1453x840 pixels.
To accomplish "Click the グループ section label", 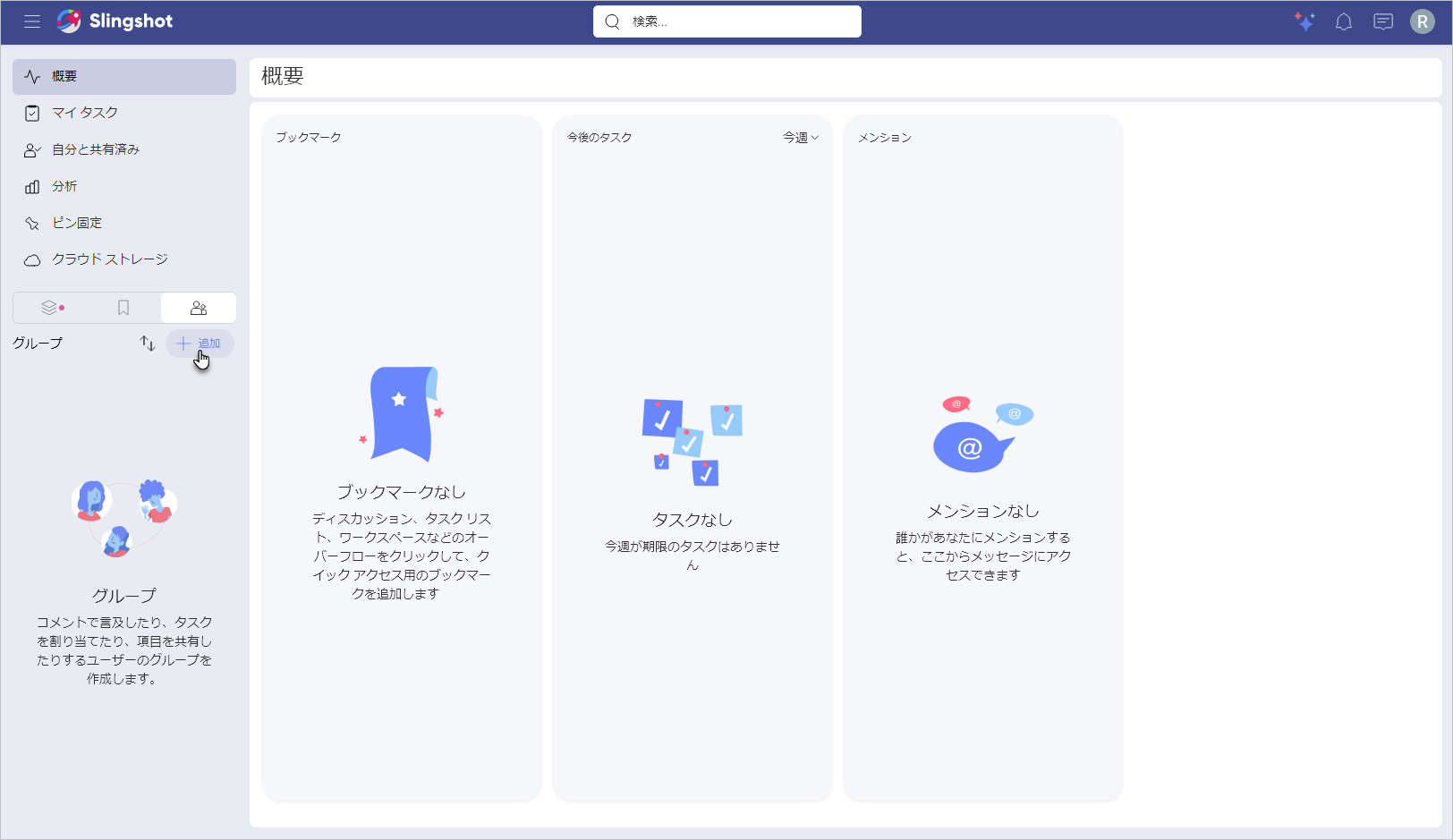I will pos(38,344).
